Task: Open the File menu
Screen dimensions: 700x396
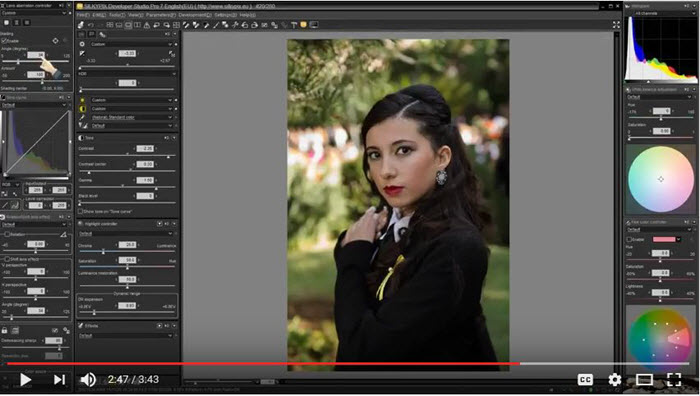Action: click(83, 15)
